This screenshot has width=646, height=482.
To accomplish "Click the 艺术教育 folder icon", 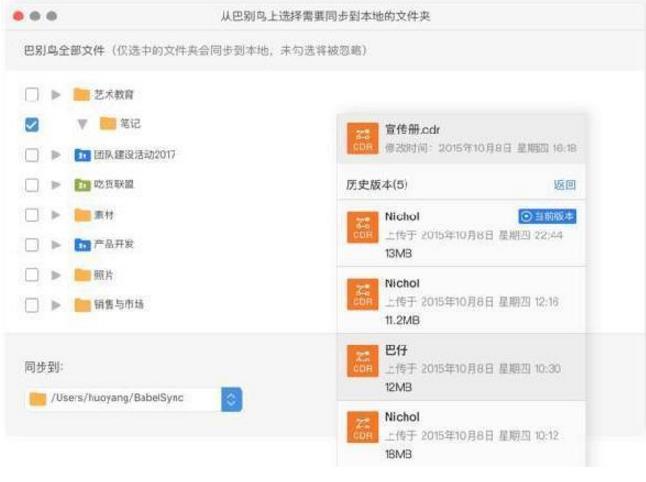I will 81,95.
